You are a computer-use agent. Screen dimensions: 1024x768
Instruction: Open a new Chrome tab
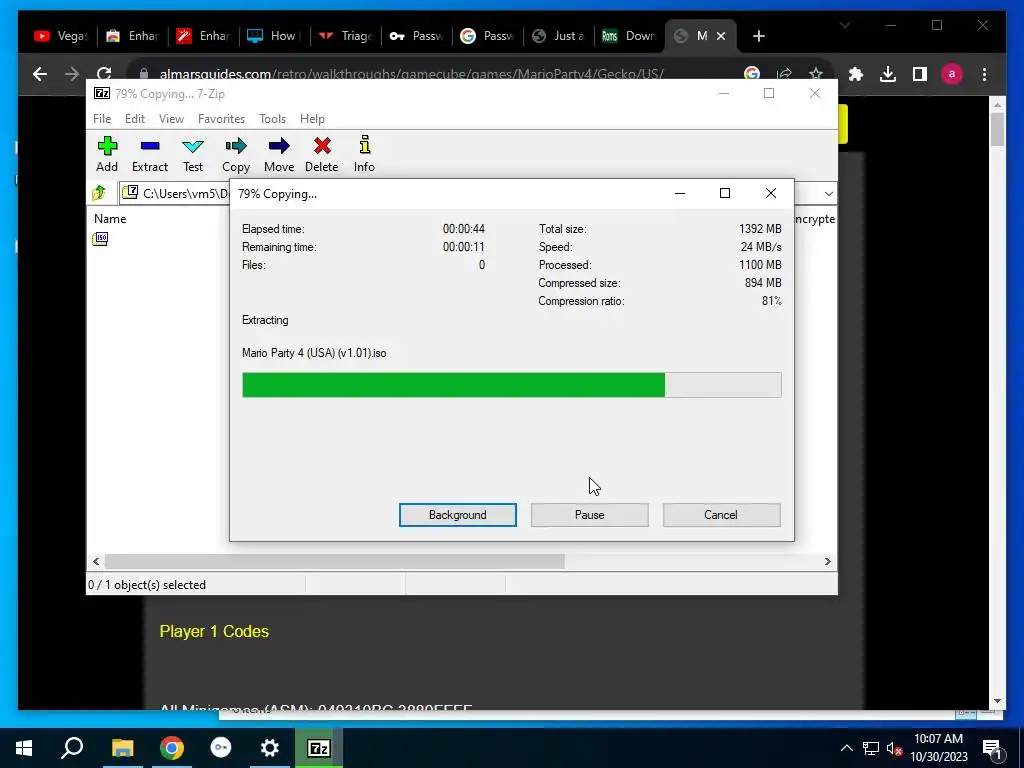pos(759,36)
